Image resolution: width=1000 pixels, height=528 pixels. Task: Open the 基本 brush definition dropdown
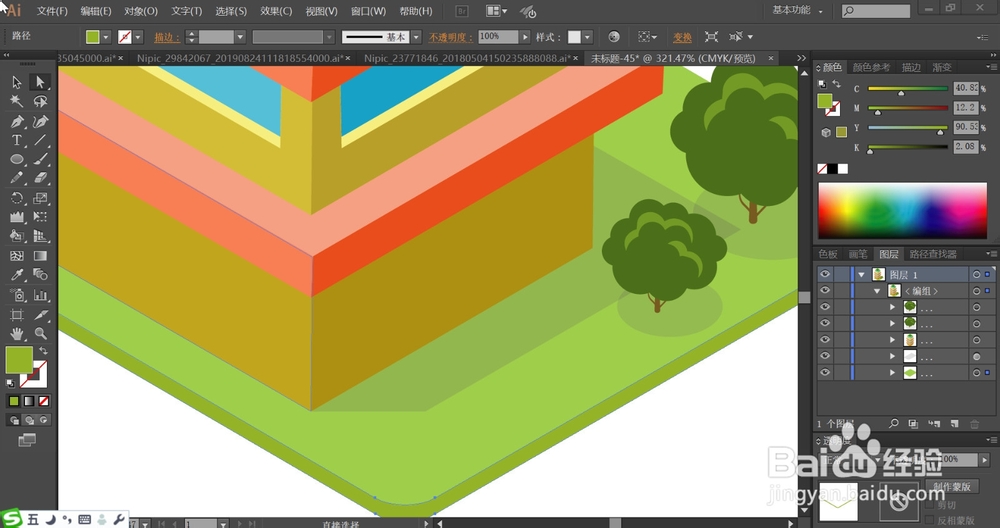(416, 37)
